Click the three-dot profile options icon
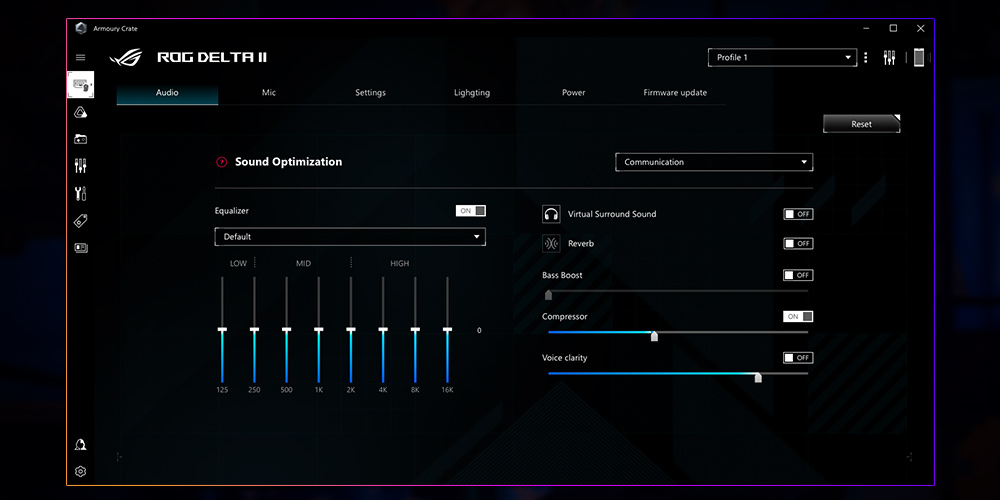This screenshot has width=1000, height=500. click(866, 58)
